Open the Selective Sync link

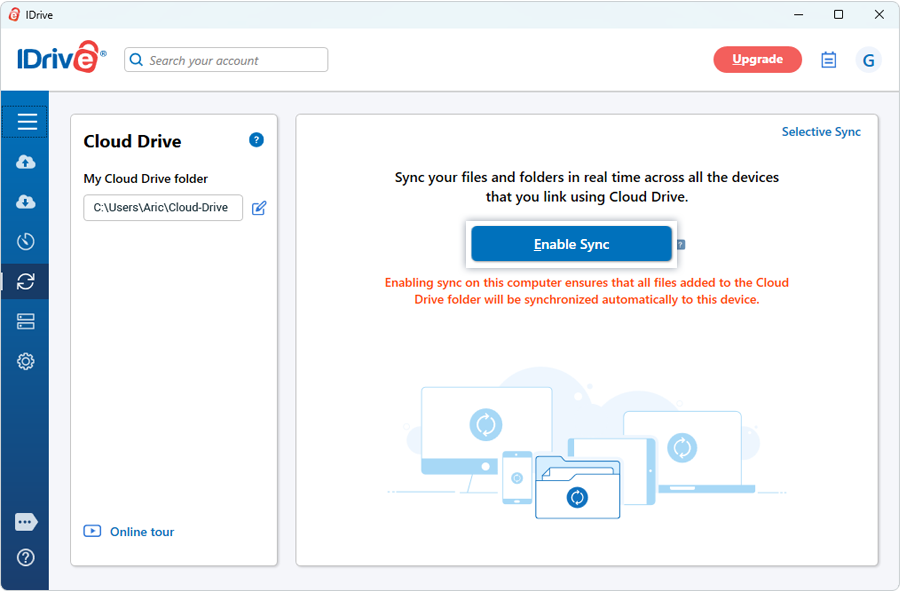pyautogui.click(x=821, y=132)
